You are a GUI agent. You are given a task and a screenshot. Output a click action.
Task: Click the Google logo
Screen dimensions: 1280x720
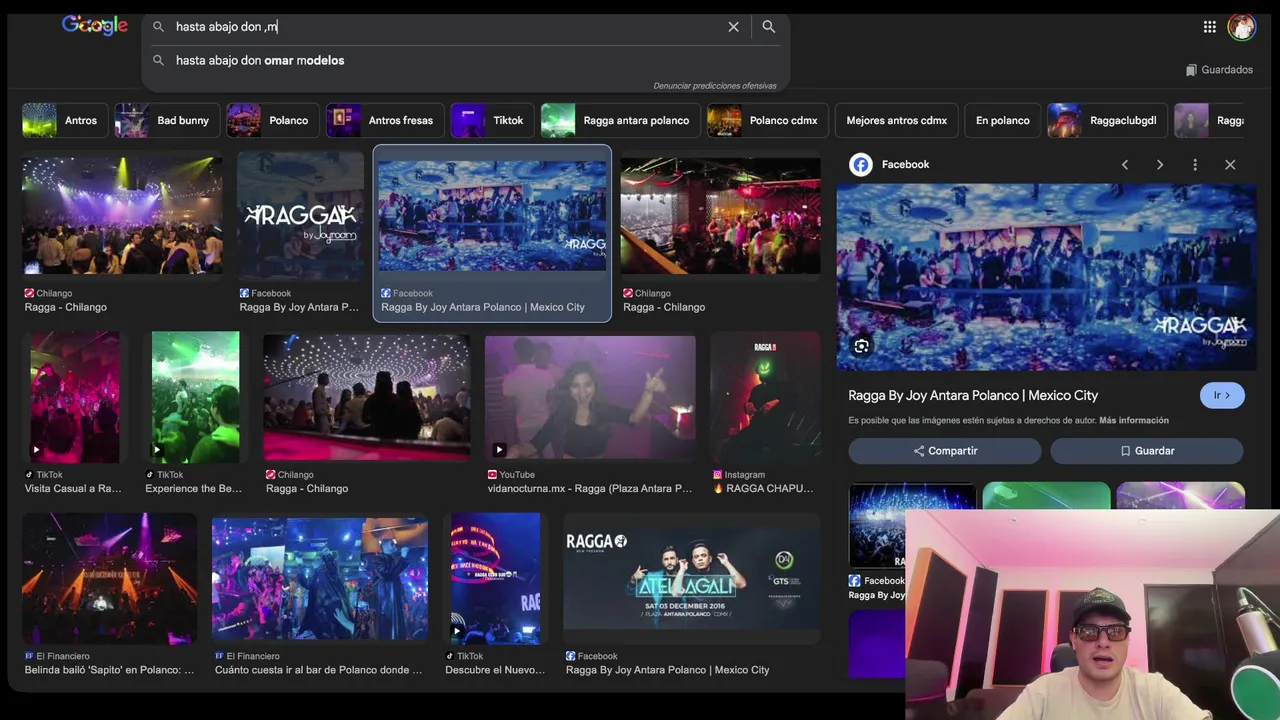(x=95, y=25)
